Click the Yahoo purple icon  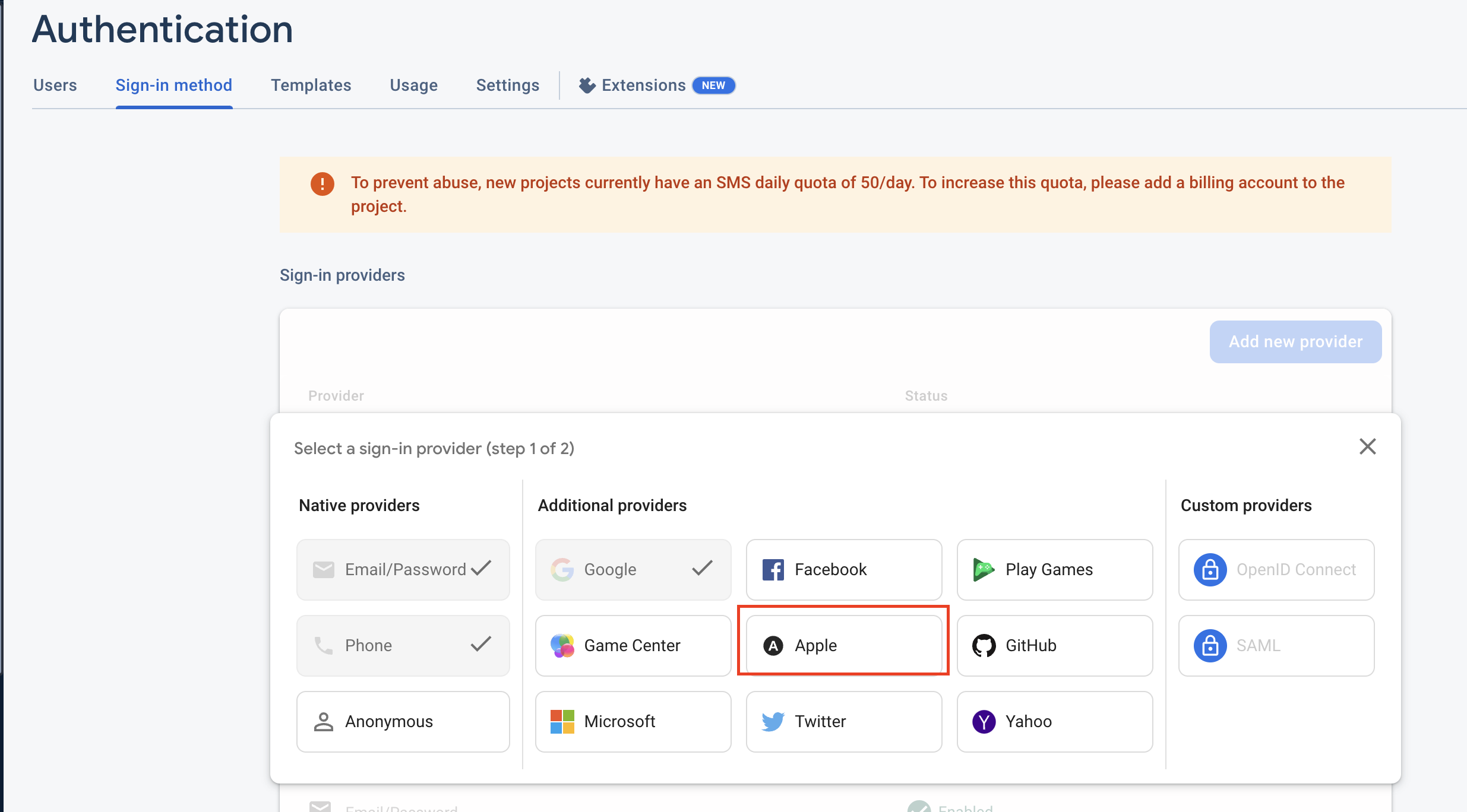pyautogui.click(x=984, y=722)
